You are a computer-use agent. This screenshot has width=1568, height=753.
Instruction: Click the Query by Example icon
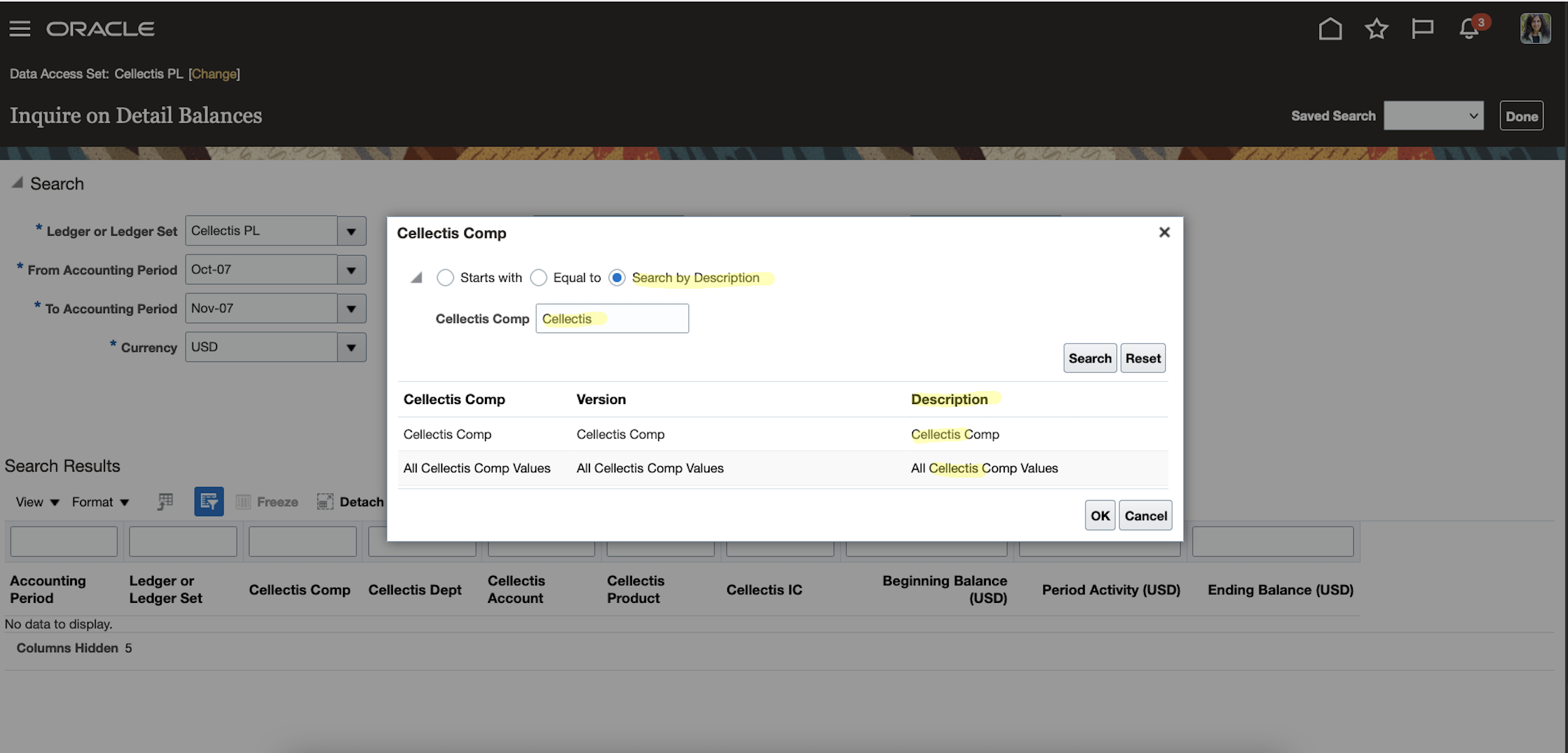pos(209,502)
